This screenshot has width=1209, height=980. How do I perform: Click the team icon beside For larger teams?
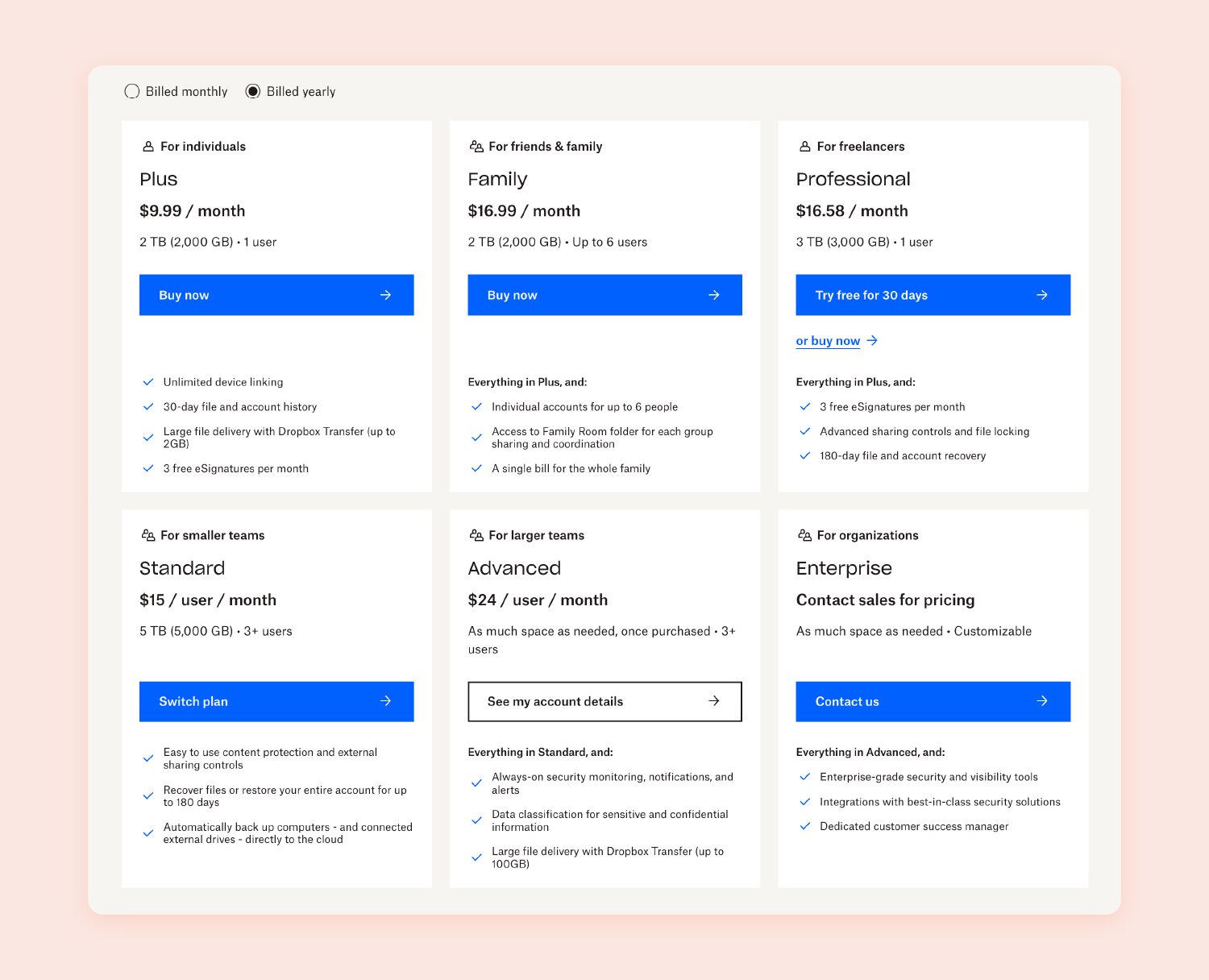(476, 535)
